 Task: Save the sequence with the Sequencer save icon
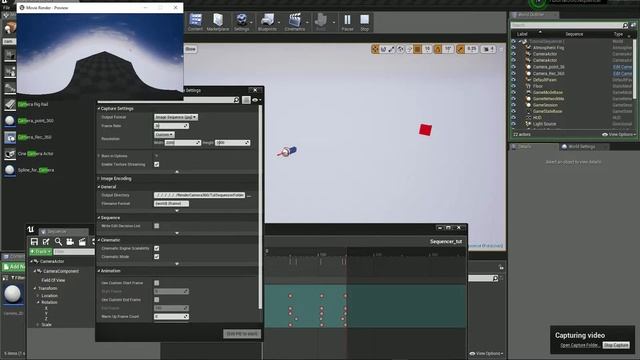point(34,242)
